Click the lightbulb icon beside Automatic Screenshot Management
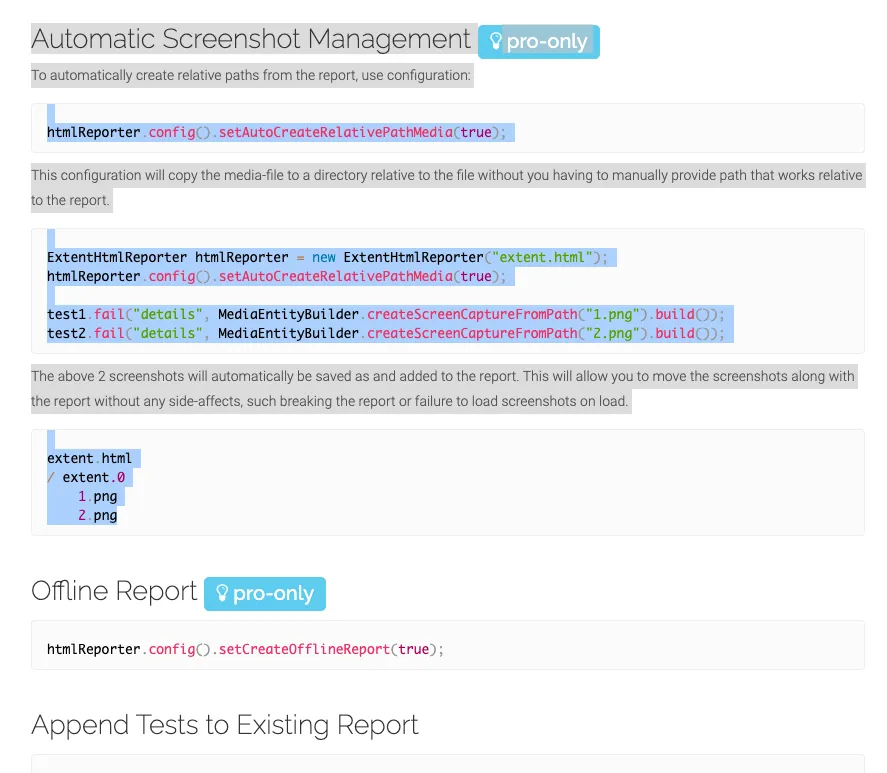This screenshot has height=773, width=887. pyautogui.click(x=495, y=42)
